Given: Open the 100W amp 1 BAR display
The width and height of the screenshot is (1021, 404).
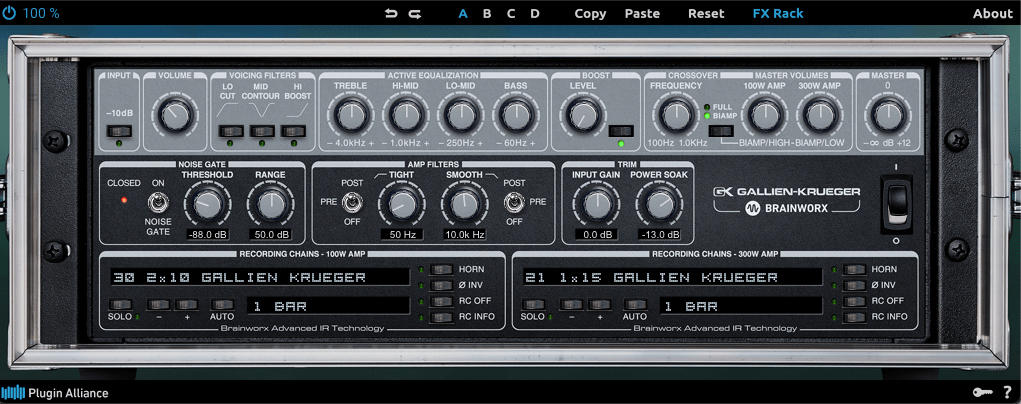Looking at the screenshot, I should coord(328,305).
